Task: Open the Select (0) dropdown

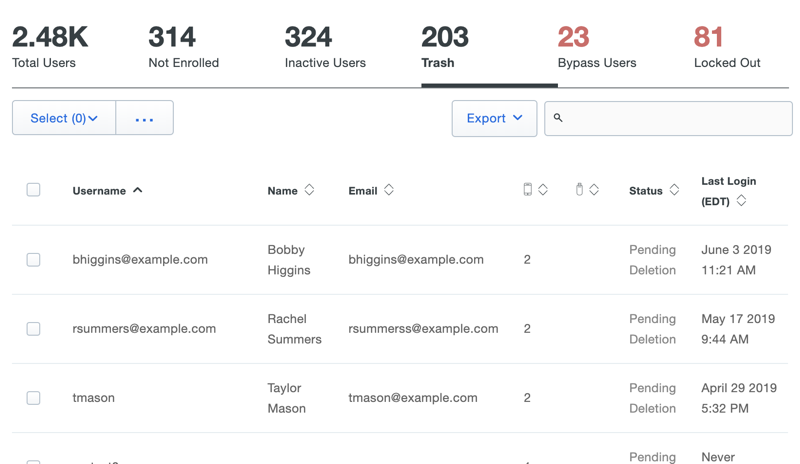Action: pyautogui.click(x=64, y=118)
